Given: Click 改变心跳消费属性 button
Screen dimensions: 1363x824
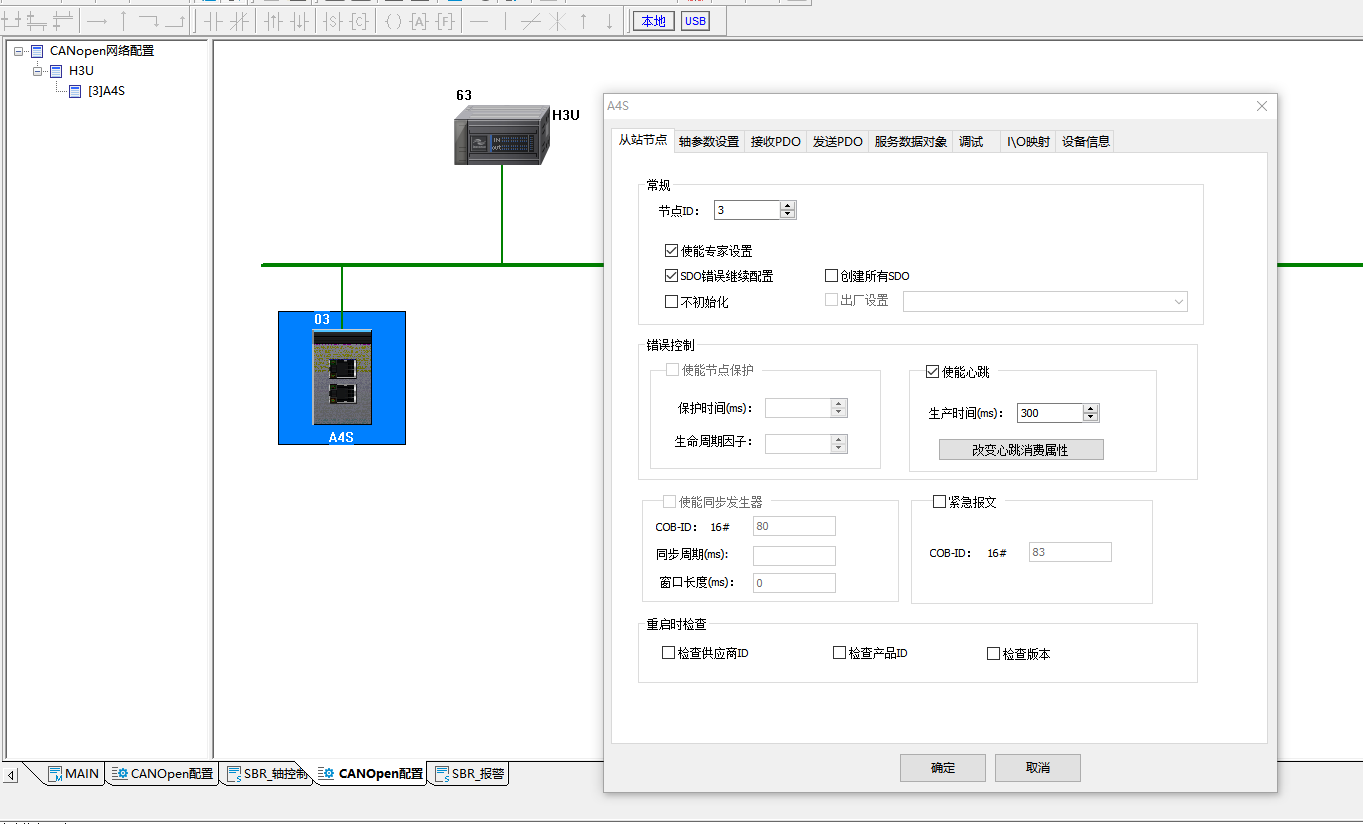Looking at the screenshot, I should click(x=1021, y=450).
